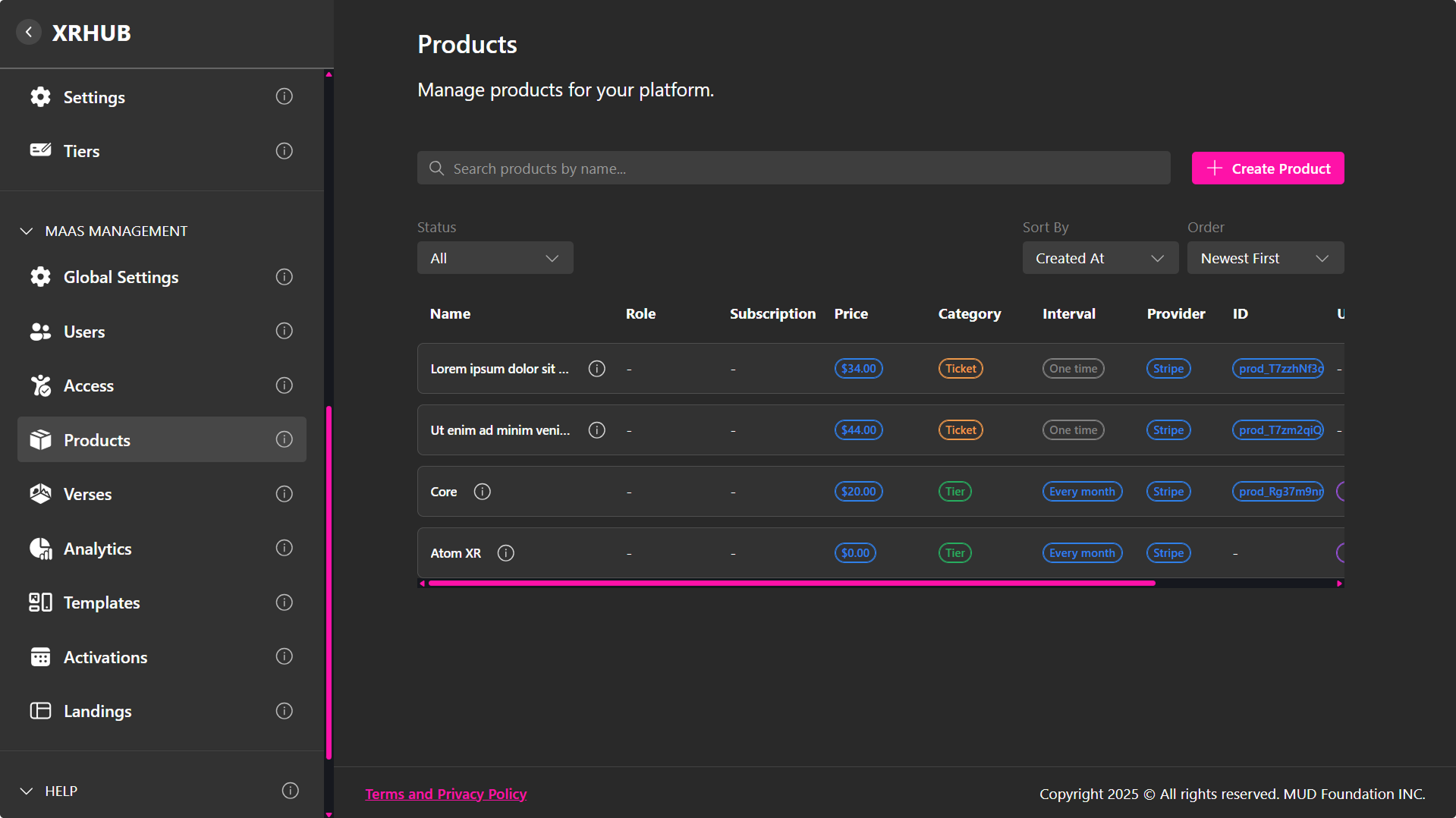The image size is (1456, 818).
Task: Open the Order Newest First dropdown
Action: [1265, 258]
